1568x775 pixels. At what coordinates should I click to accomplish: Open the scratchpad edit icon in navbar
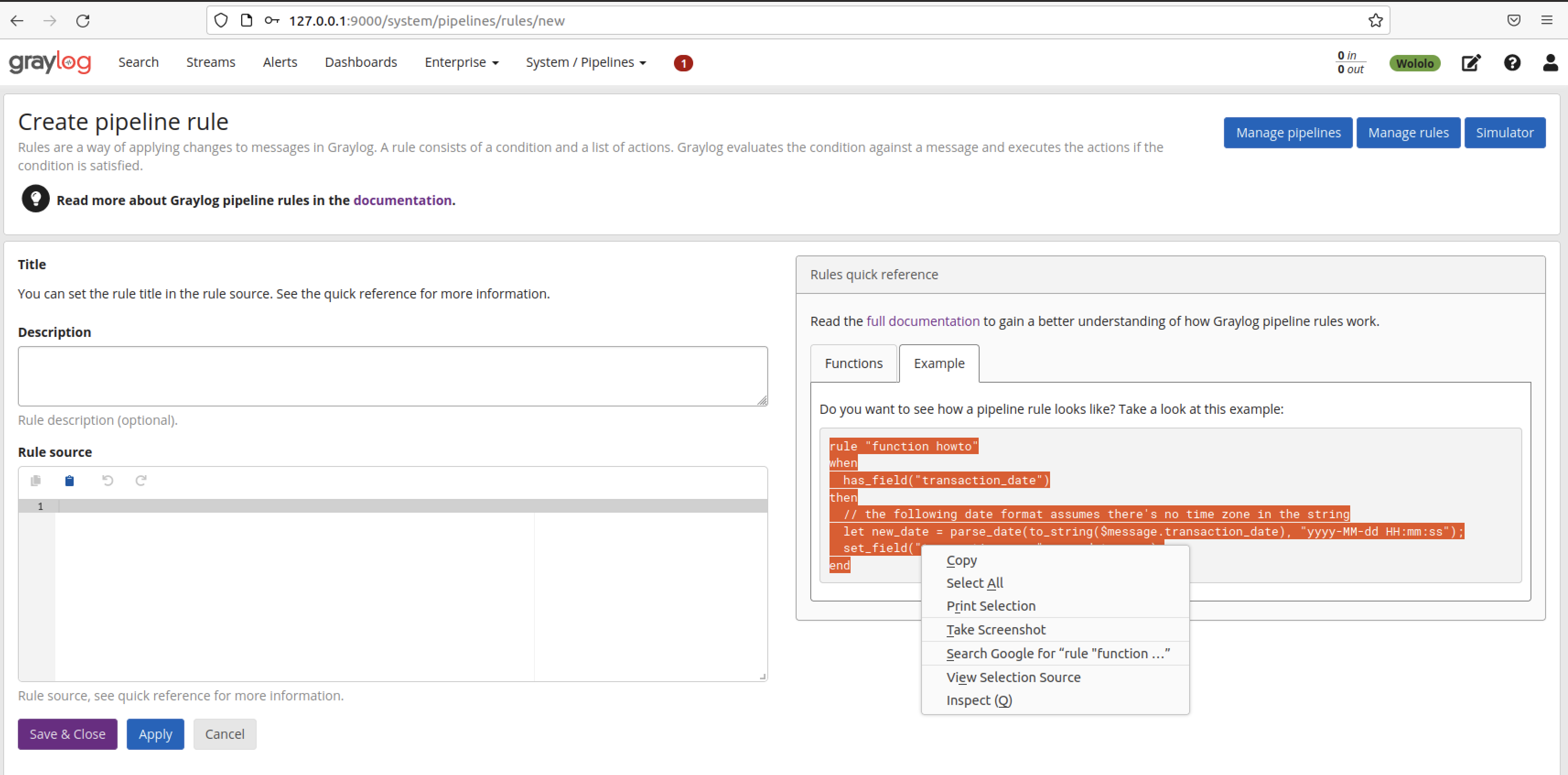(1471, 63)
